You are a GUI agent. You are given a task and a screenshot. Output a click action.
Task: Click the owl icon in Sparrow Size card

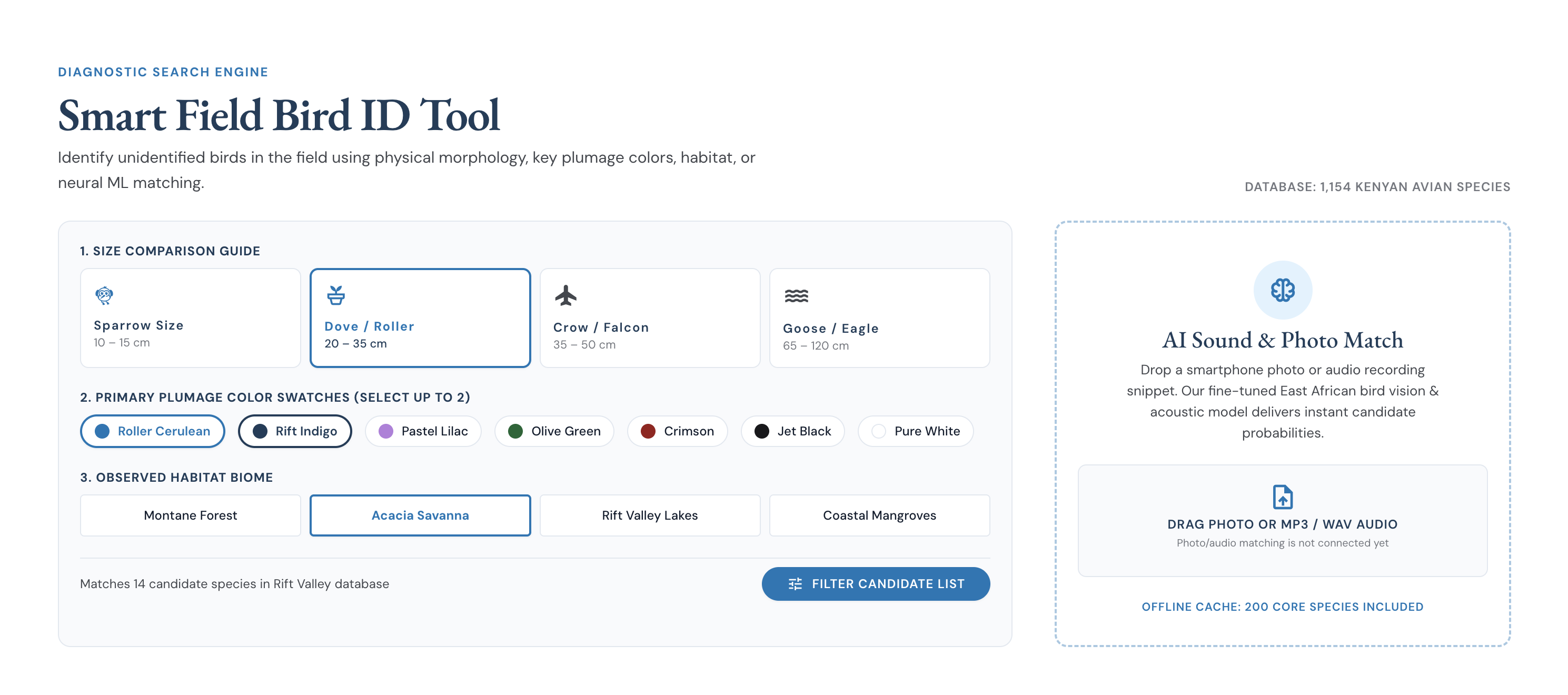point(104,295)
